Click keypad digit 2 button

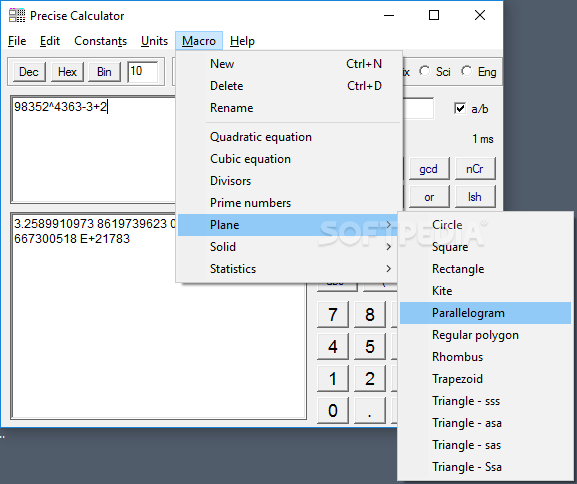click(370, 378)
